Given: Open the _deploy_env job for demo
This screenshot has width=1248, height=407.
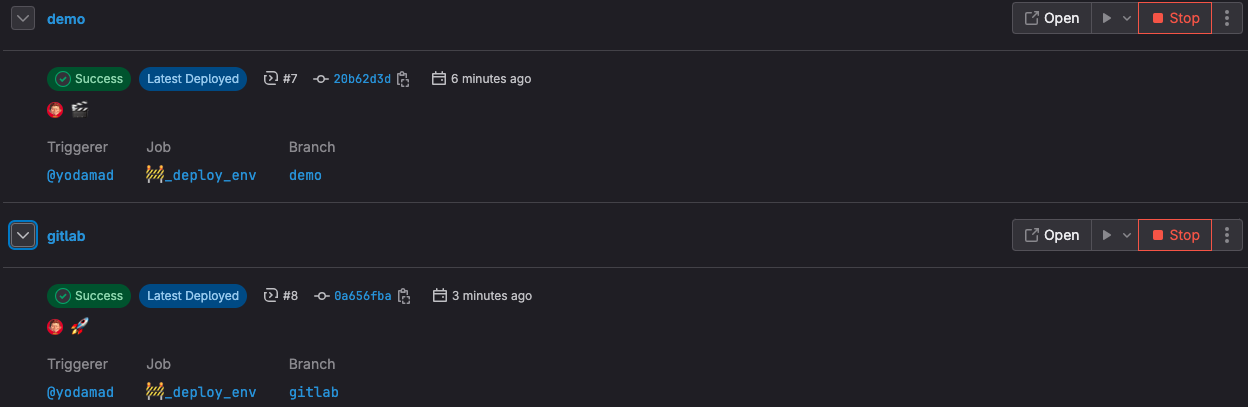Looking at the screenshot, I should point(201,175).
